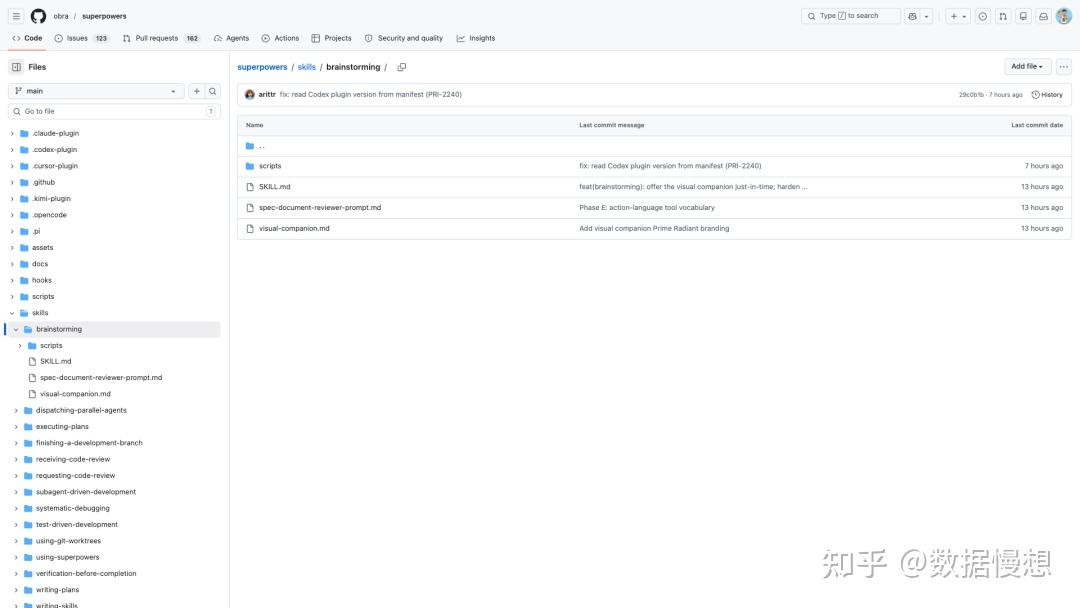Open the Pull requests tab
Viewport: 1080px width, 608px height.
coord(161,38)
